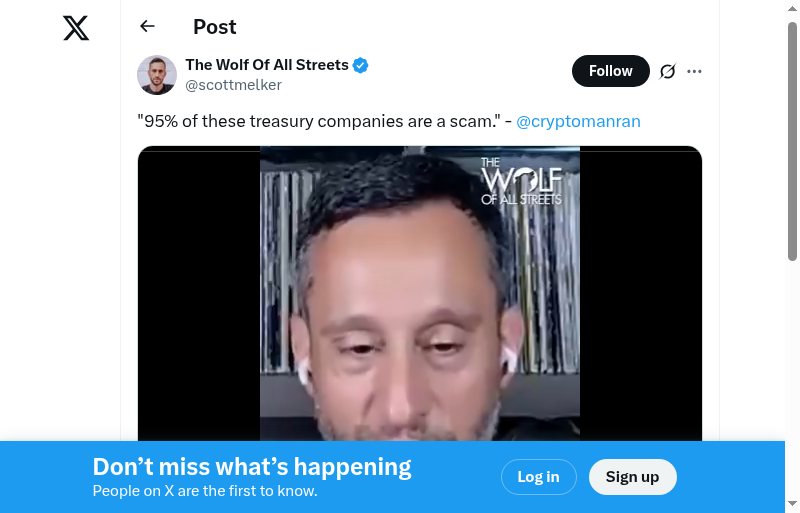This screenshot has height=513, width=800.
Task: Click the scrollbar up arrow
Action: pyautogui.click(x=792, y=7)
